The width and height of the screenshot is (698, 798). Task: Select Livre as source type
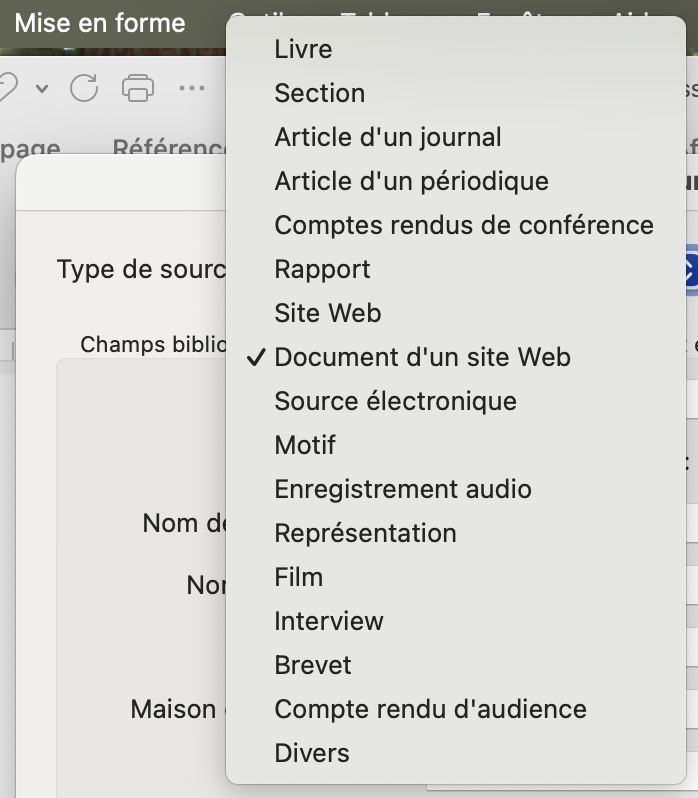tap(303, 49)
